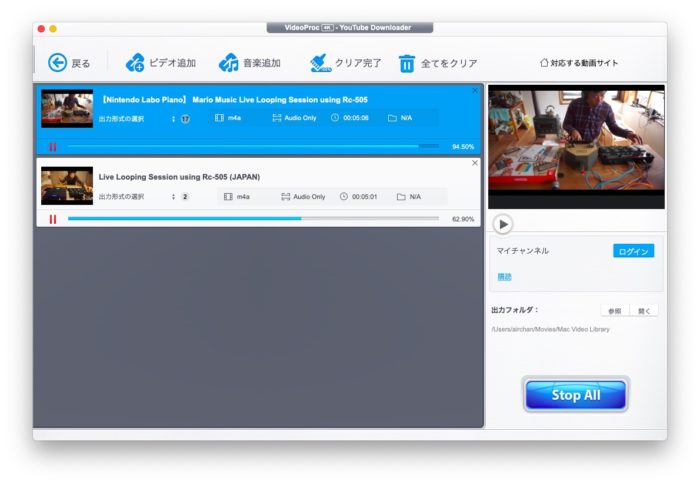The width and height of the screenshot is (700, 484).
Task: Click the folder icon in Live Looping (JAPAN) row
Action: (401, 196)
